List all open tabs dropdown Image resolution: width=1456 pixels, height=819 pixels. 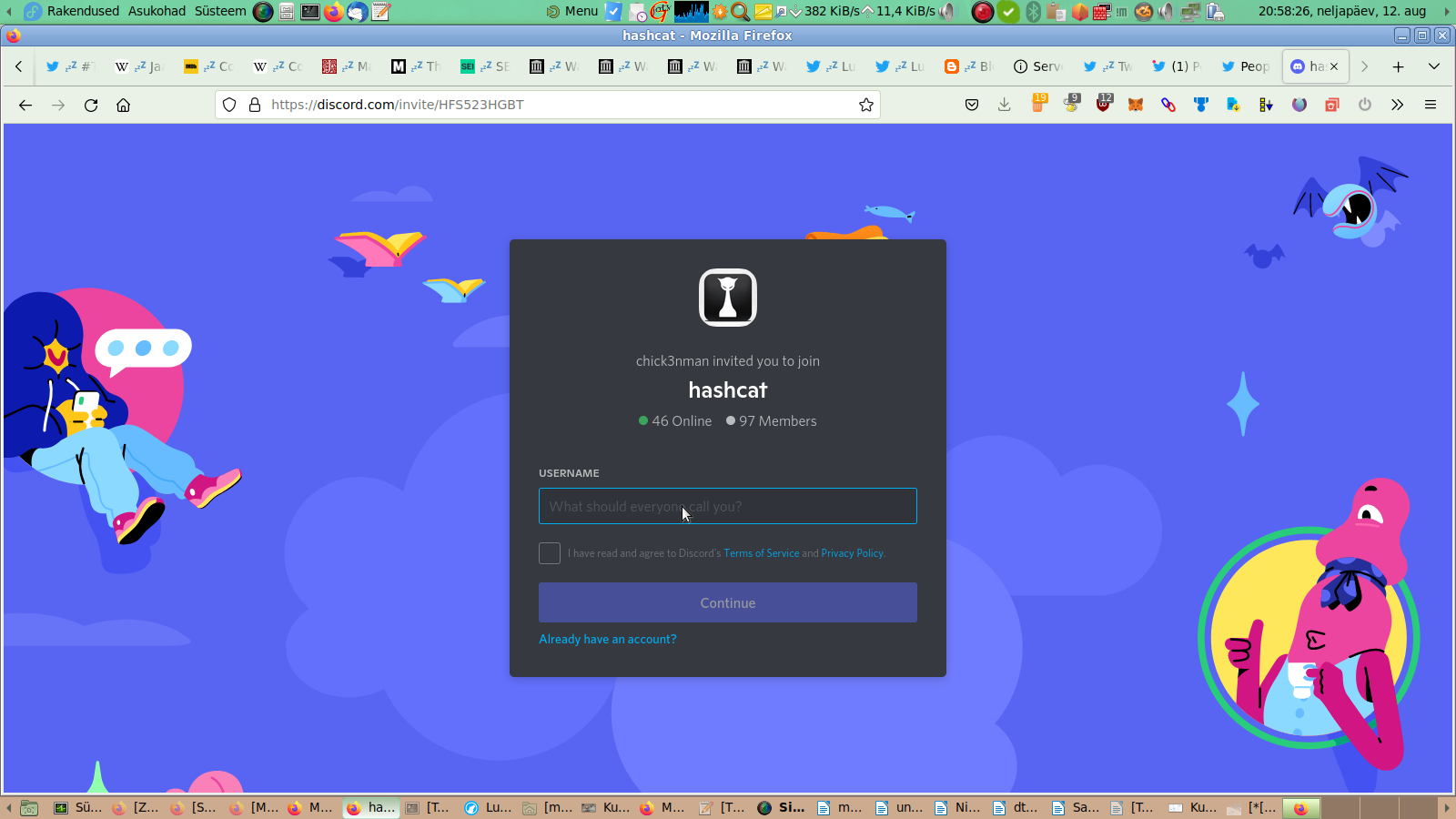[x=1434, y=66]
